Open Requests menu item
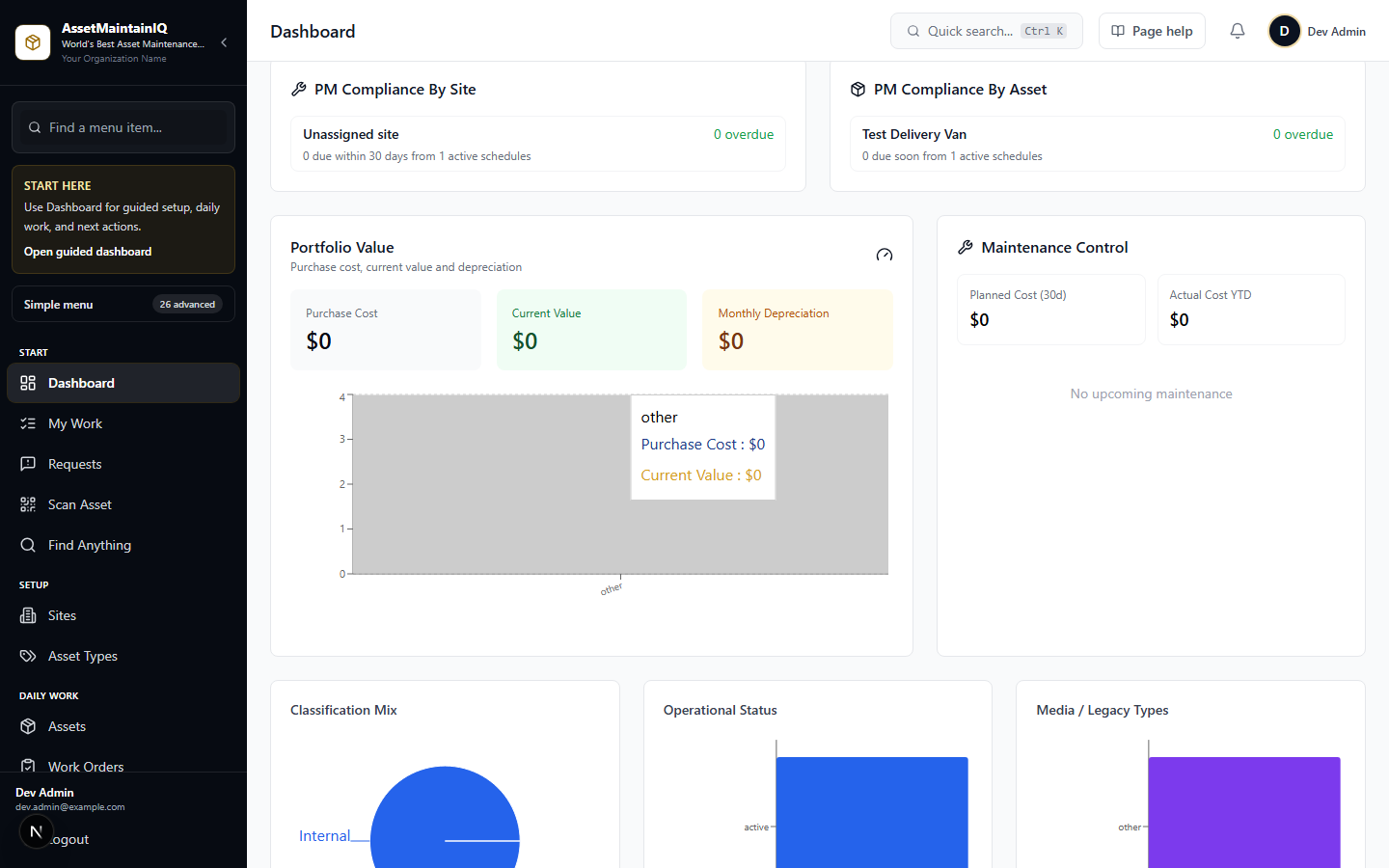Image resolution: width=1389 pixels, height=868 pixels. (123, 464)
